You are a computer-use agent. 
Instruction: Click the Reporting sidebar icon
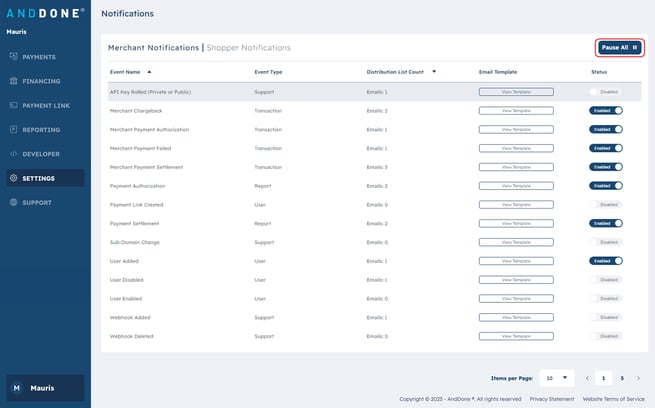coord(13,129)
